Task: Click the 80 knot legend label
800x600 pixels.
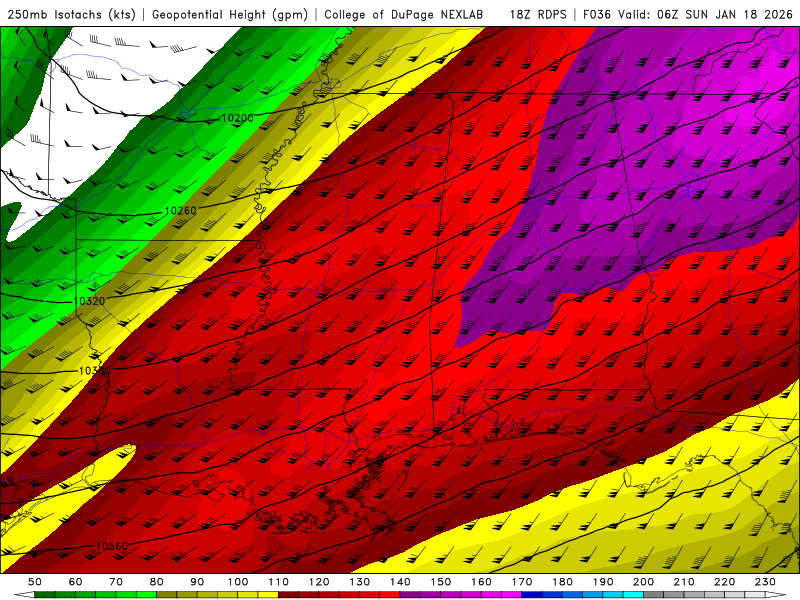Action: [157, 582]
